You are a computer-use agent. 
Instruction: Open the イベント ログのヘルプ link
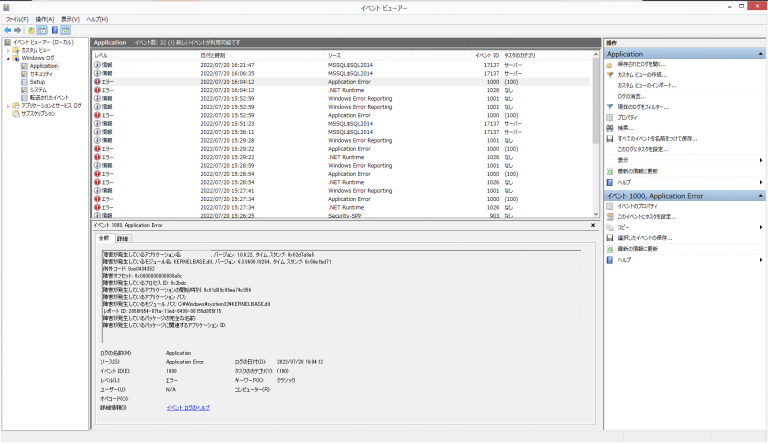click(x=188, y=408)
